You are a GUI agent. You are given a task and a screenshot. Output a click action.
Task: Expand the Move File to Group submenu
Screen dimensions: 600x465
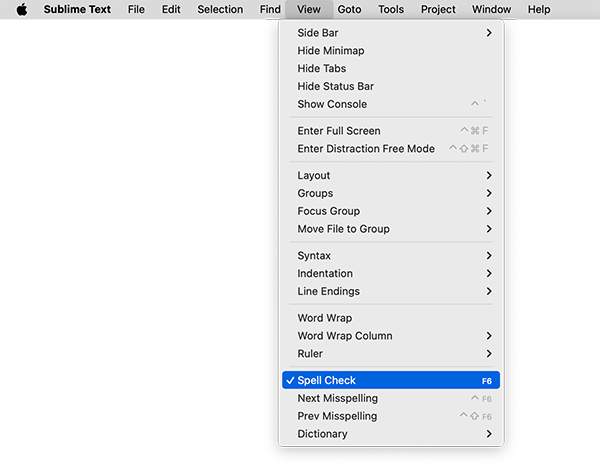(391, 229)
